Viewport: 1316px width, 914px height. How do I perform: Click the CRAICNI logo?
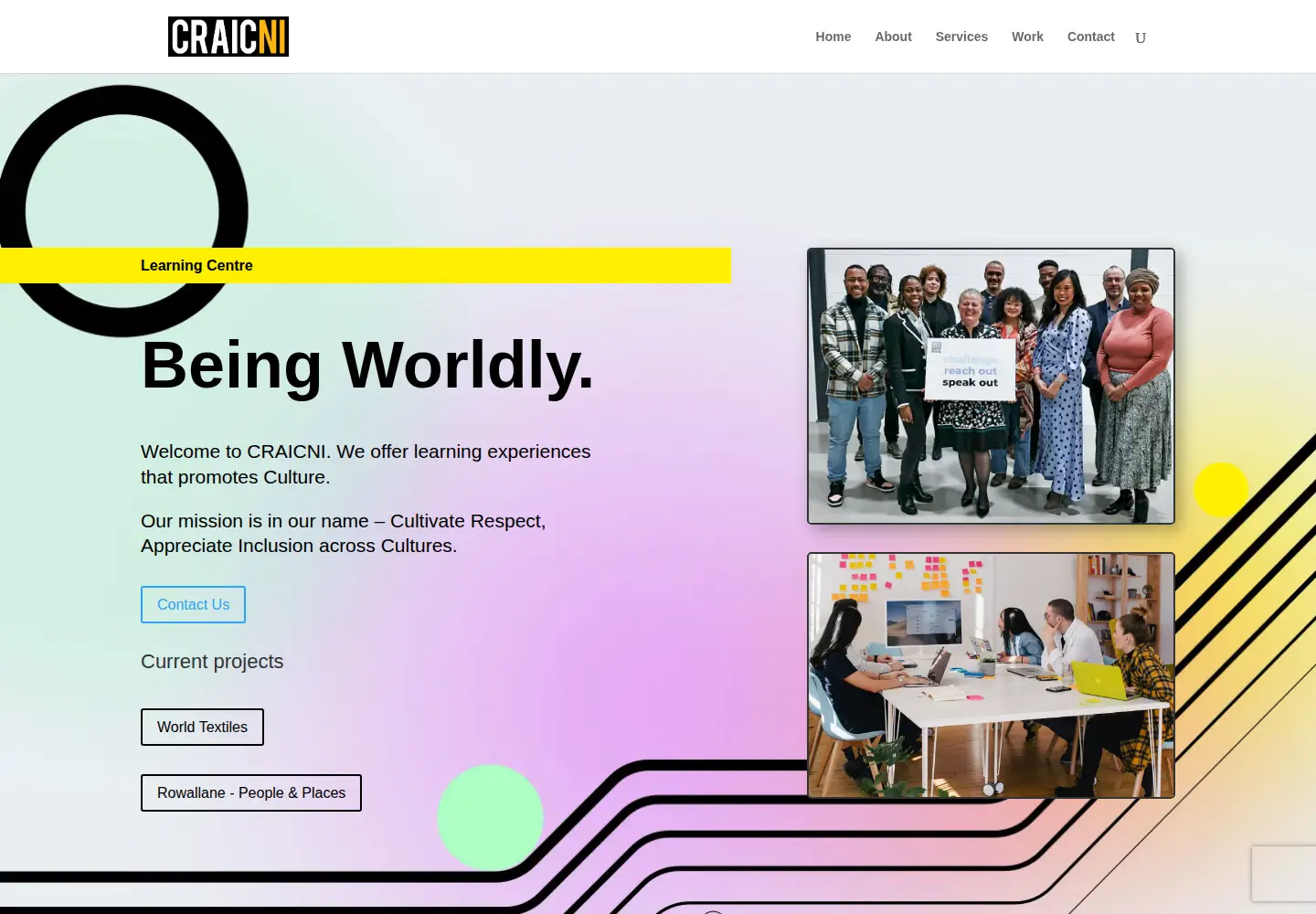(x=228, y=37)
